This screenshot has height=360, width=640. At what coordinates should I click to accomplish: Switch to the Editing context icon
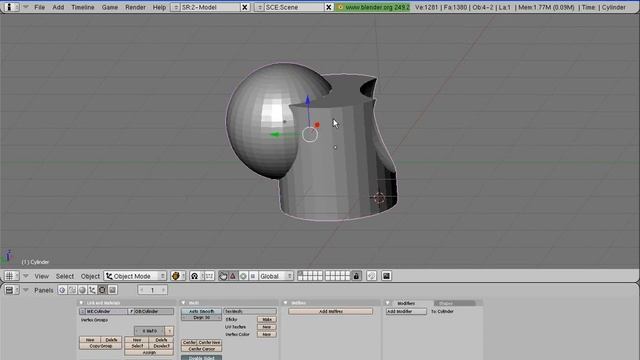click(102, 290)
